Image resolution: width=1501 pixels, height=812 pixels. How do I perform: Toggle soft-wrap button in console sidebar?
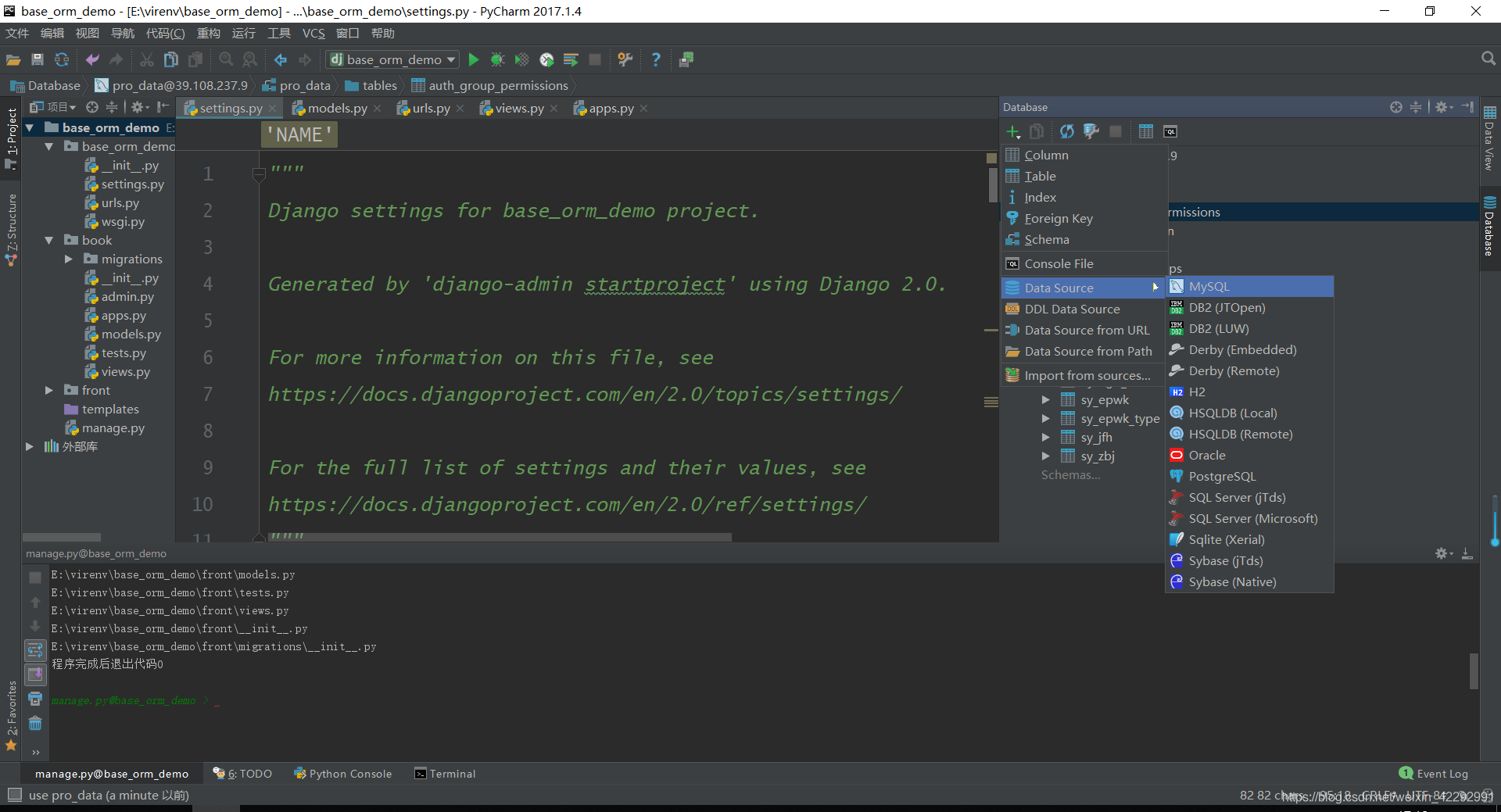click(35, 649)
